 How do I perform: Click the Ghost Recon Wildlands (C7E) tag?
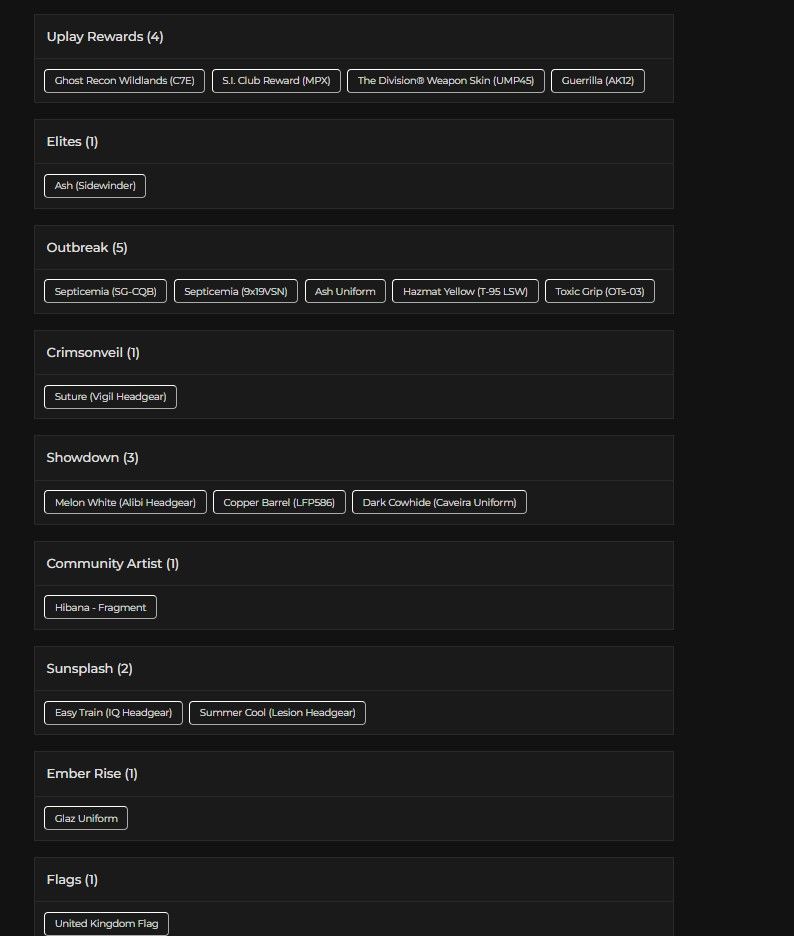(125, 81)
